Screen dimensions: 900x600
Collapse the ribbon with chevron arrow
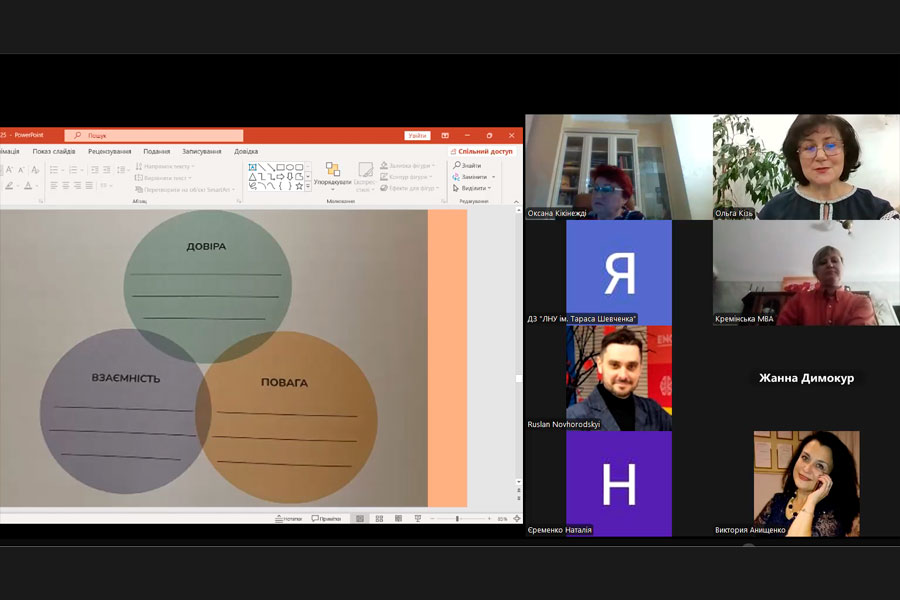tap(516, 202)
